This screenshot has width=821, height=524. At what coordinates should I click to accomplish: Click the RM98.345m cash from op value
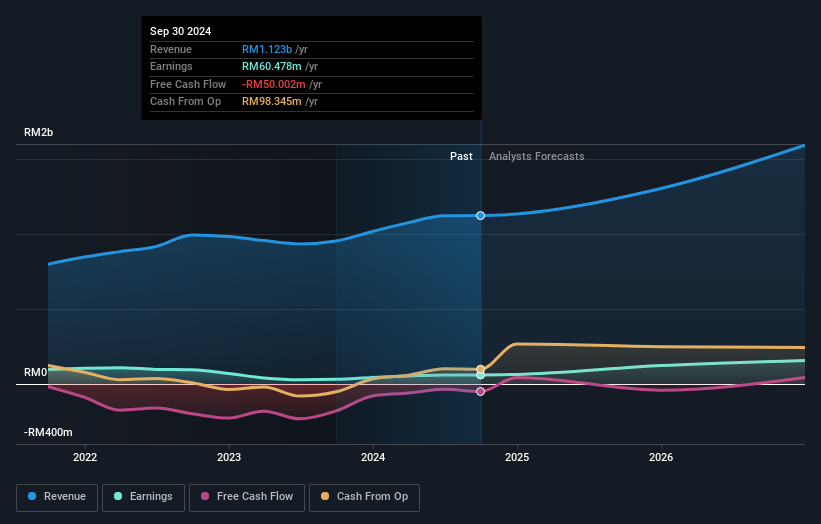tap(272, 102)
